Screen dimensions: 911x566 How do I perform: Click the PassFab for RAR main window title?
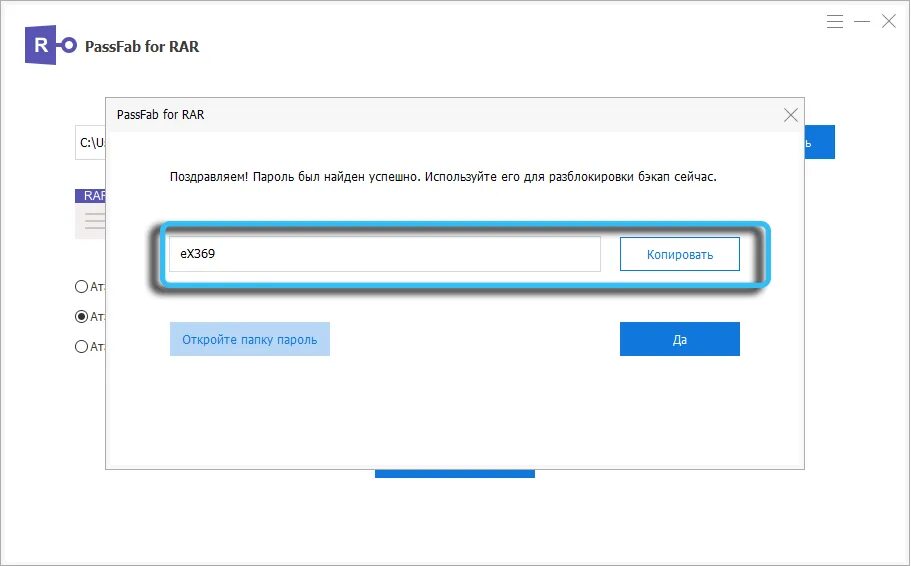142,46
